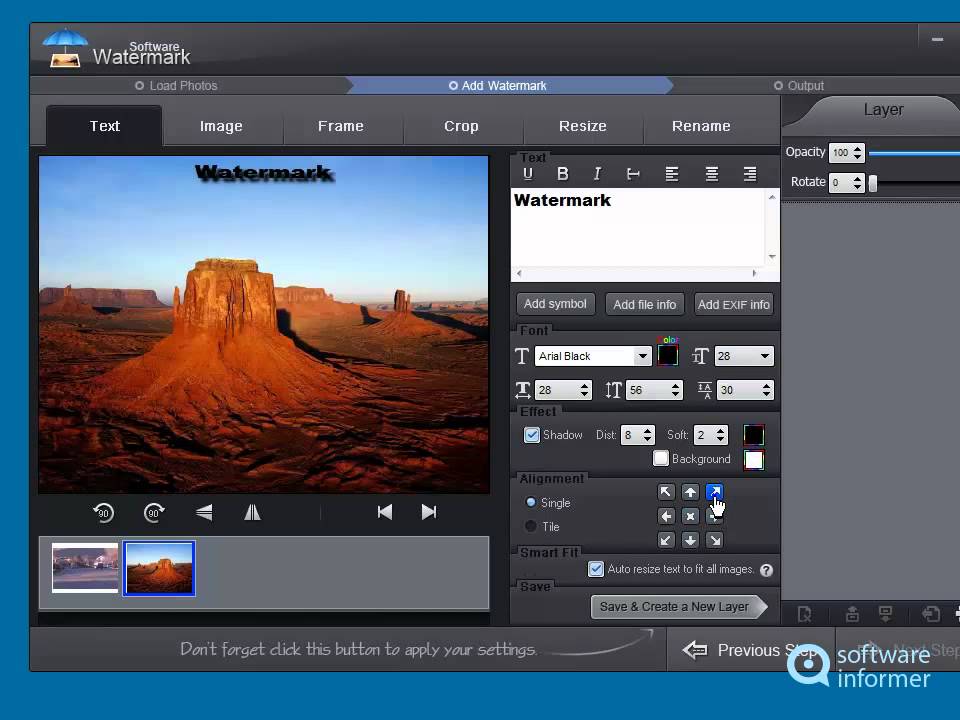960x720 pixels.
Task: Select Single alignment mode
Action: click(x=531, y=502)
